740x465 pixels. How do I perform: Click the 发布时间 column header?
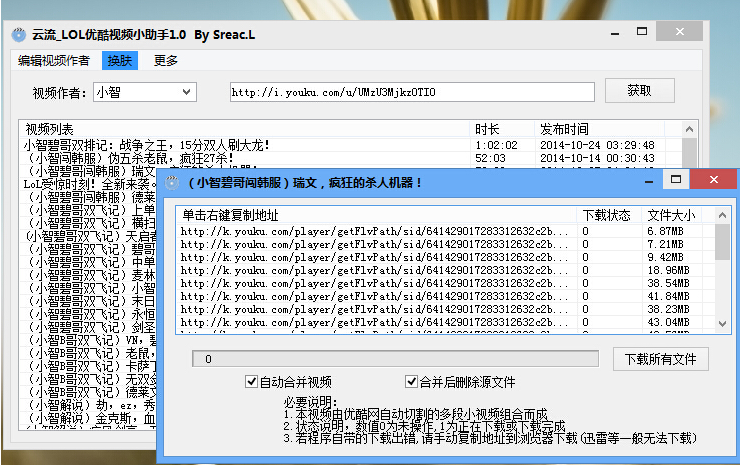[599, 129]
